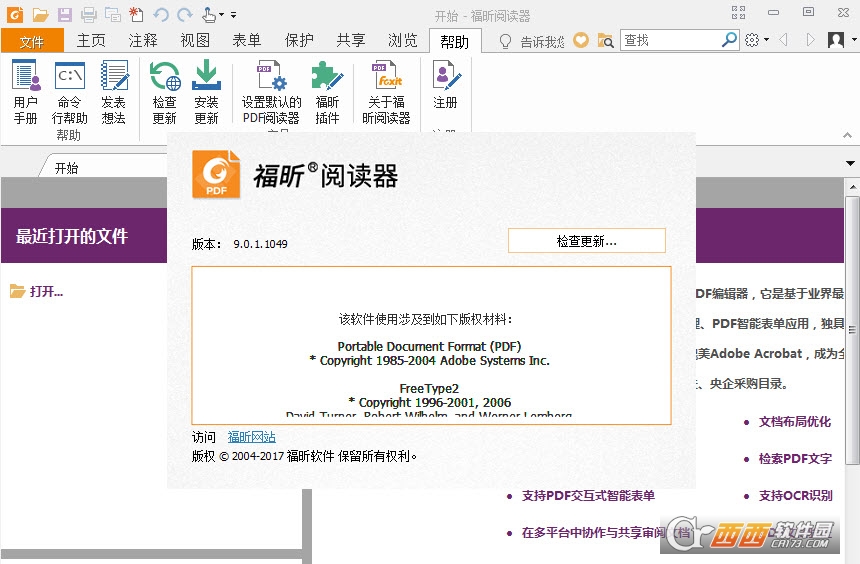This screenshot has width=860, height=564.
Task: Click the hand touch mode icon
Action: pos(208,15)
